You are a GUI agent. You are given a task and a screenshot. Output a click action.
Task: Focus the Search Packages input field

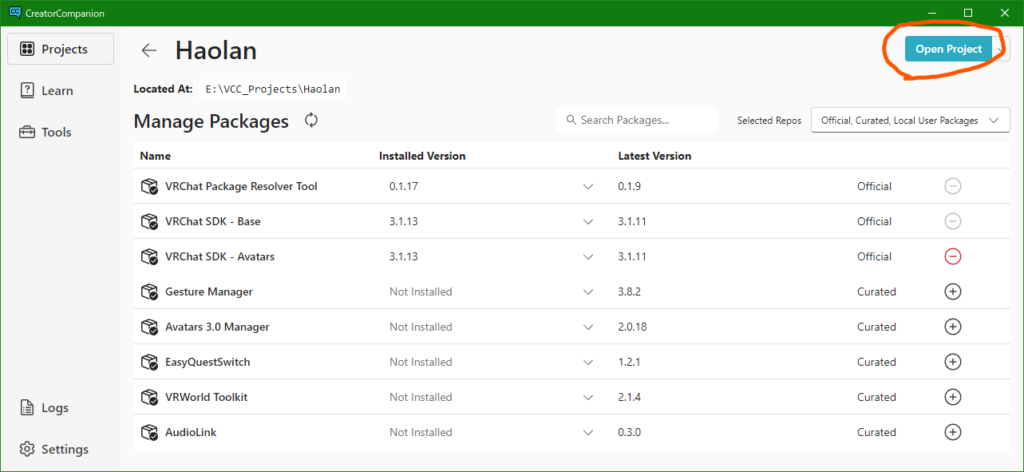(637, 120)
